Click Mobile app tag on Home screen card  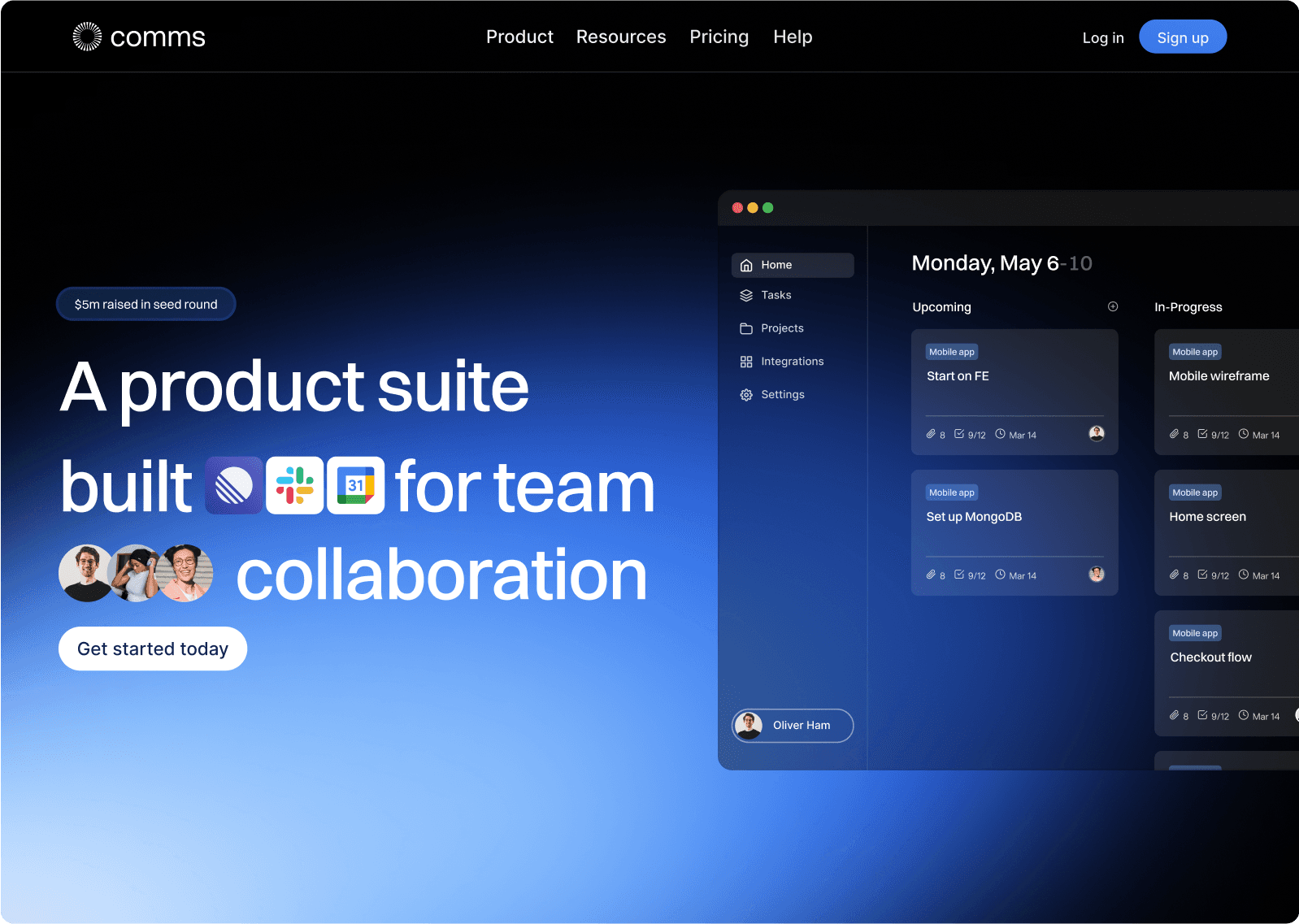pos(1195,492)
